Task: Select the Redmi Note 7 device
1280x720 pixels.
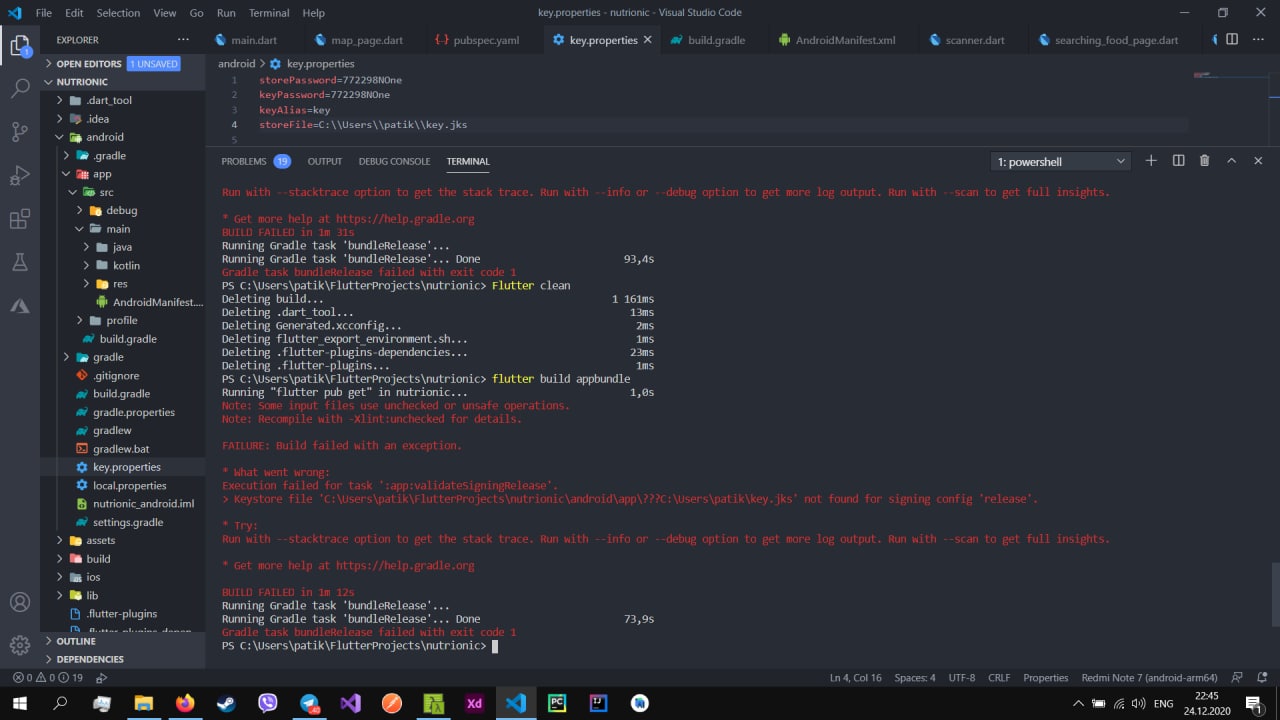Action: [x=1149, y=678]
